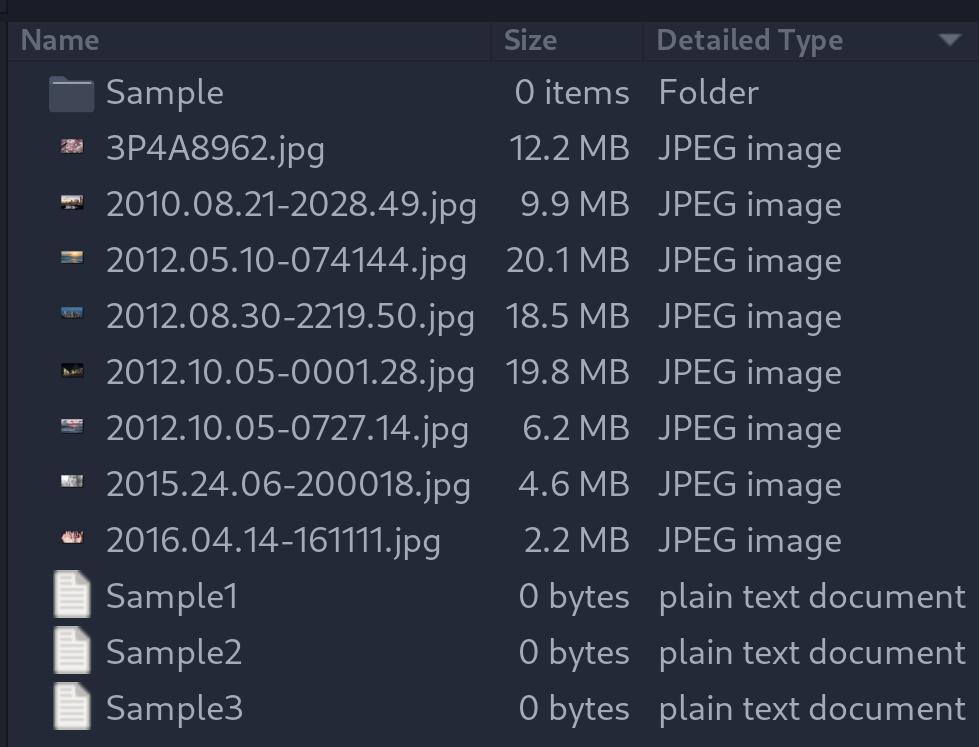Image resolution: width=979 pixels, height=747 pixels.
Task: Sort files by the Size column
Action: click(530, 40)
